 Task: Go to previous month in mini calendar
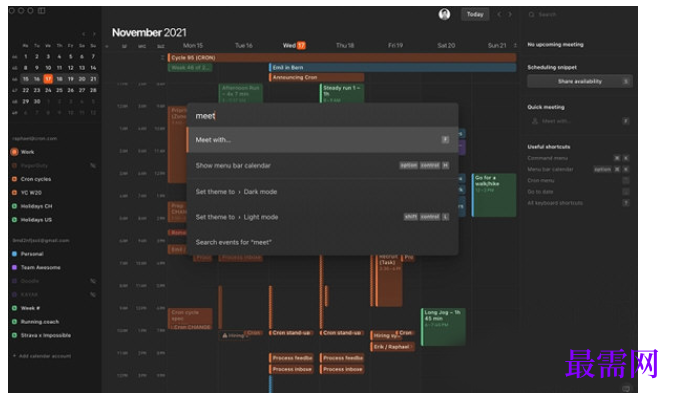coord(83,34)
